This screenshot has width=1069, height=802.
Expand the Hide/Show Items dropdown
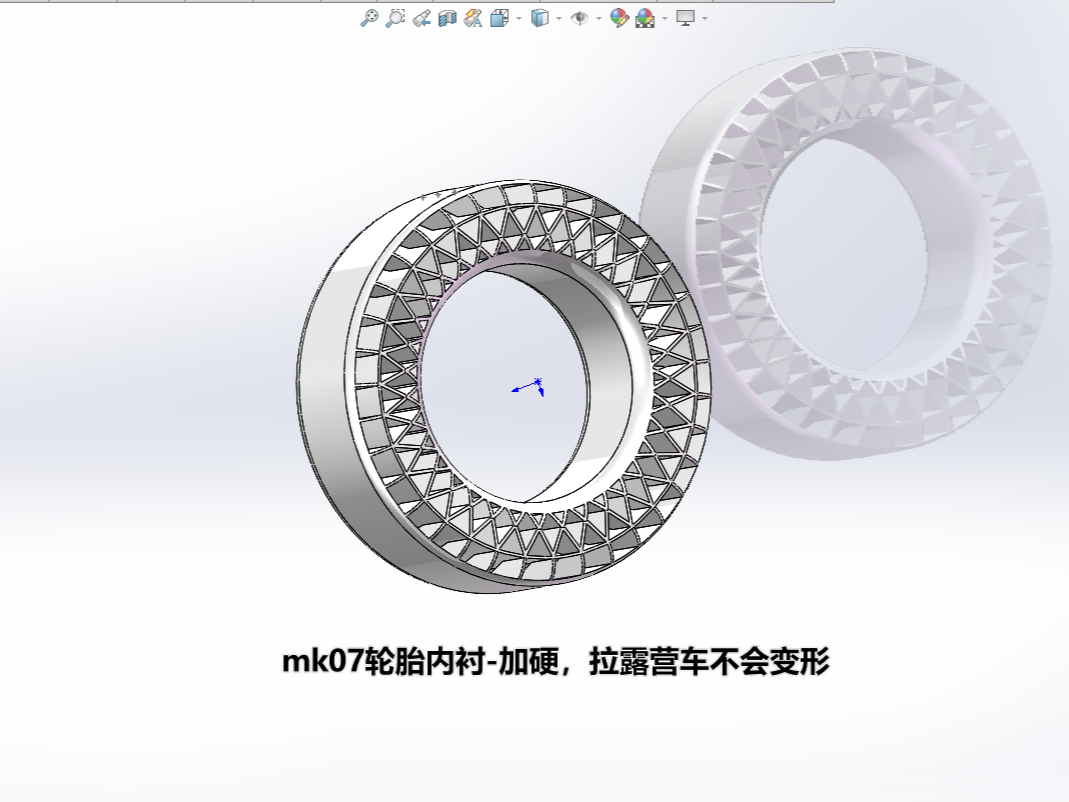(x=597, y=18)
